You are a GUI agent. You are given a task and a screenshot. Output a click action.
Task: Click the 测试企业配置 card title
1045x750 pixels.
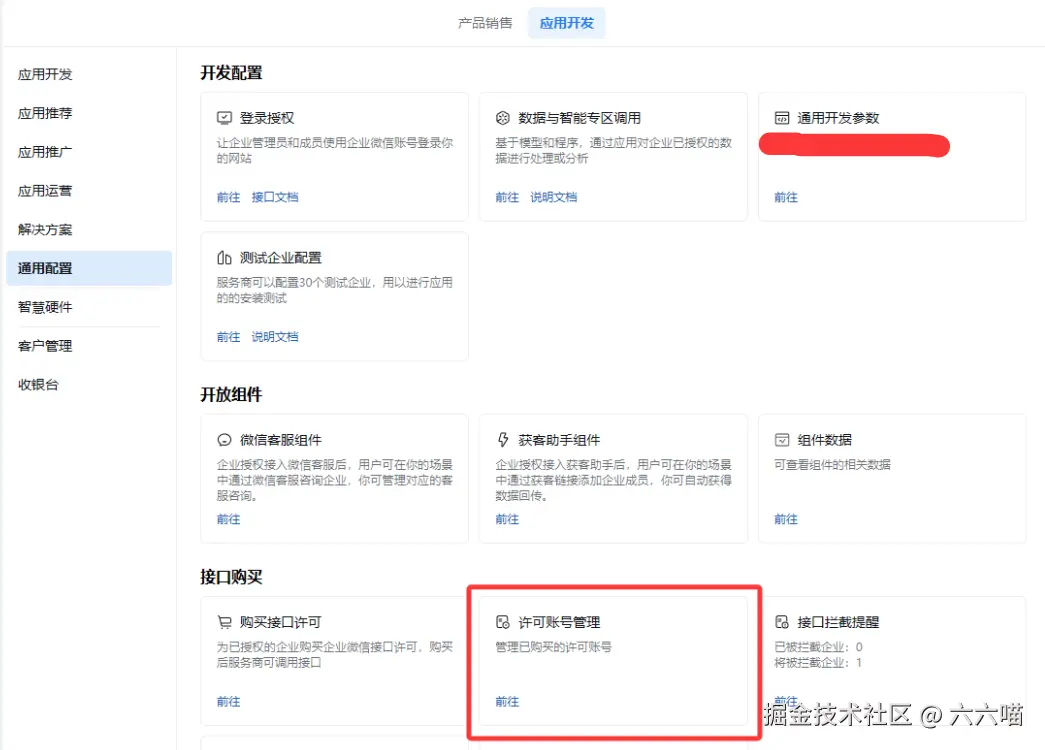(281, 257)
